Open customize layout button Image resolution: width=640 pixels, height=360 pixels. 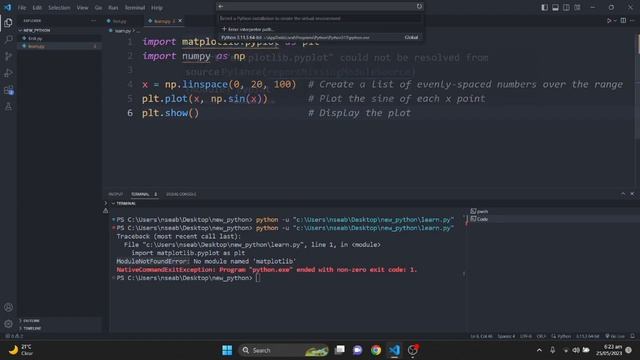pyautogui.click(x=577, y=7)
